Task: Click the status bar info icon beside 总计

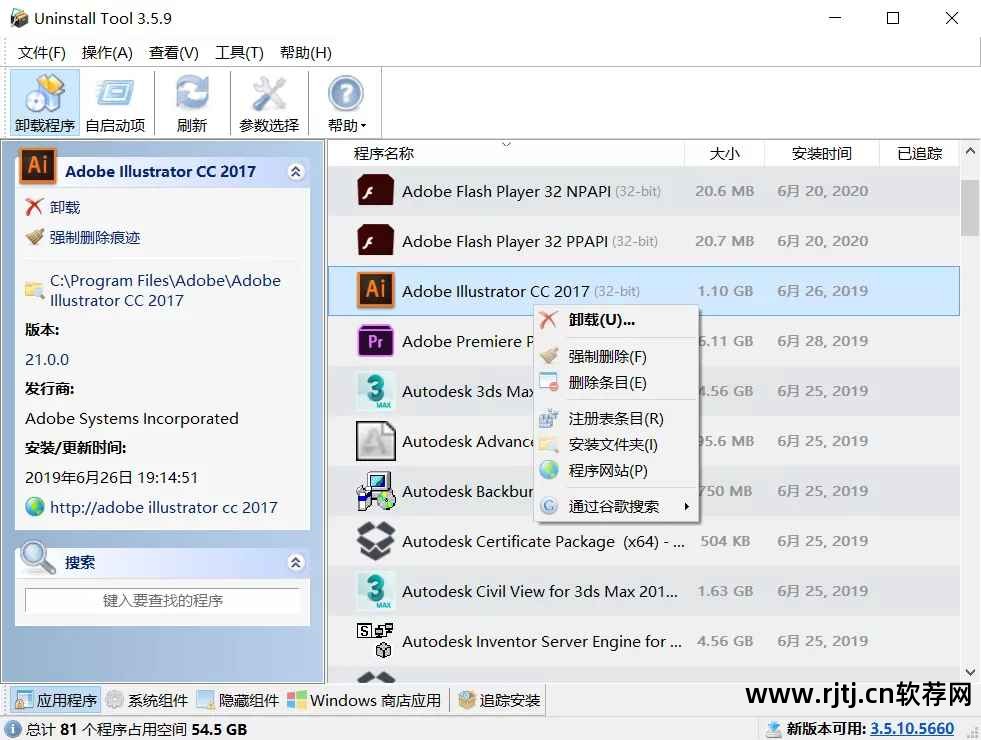Action: [13, 729]
